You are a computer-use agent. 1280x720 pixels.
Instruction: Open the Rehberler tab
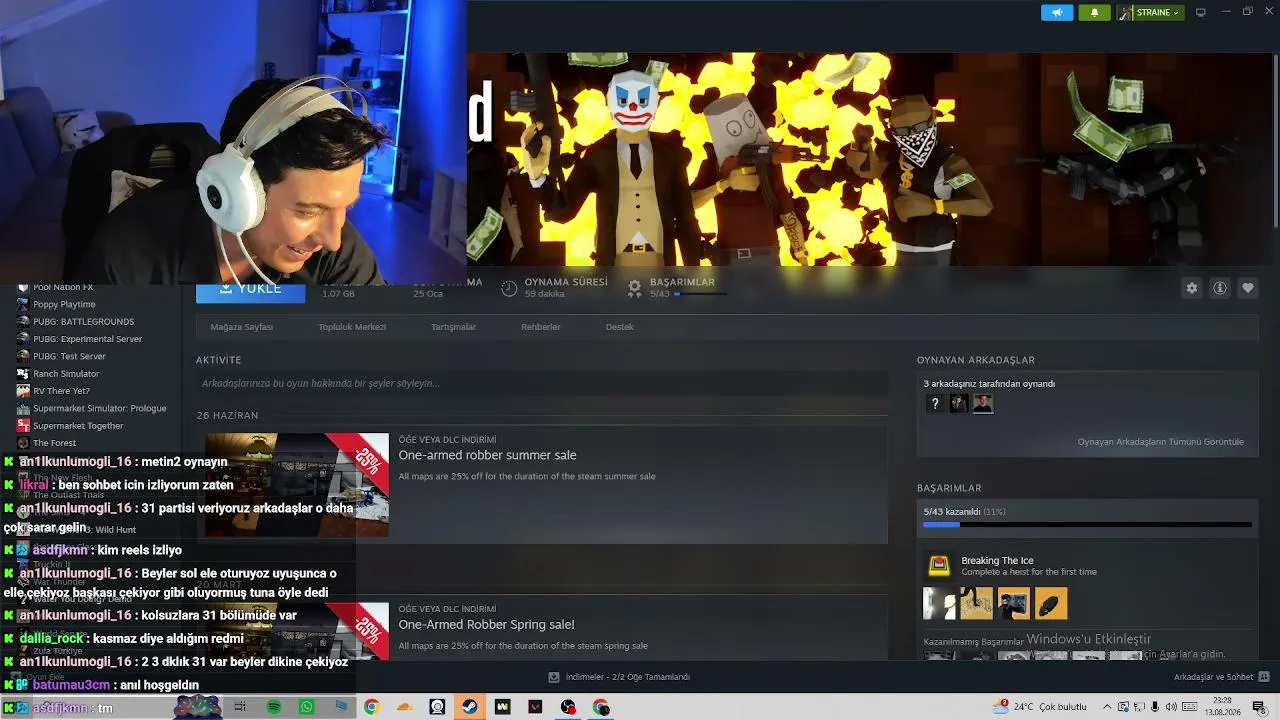[541, 327]
